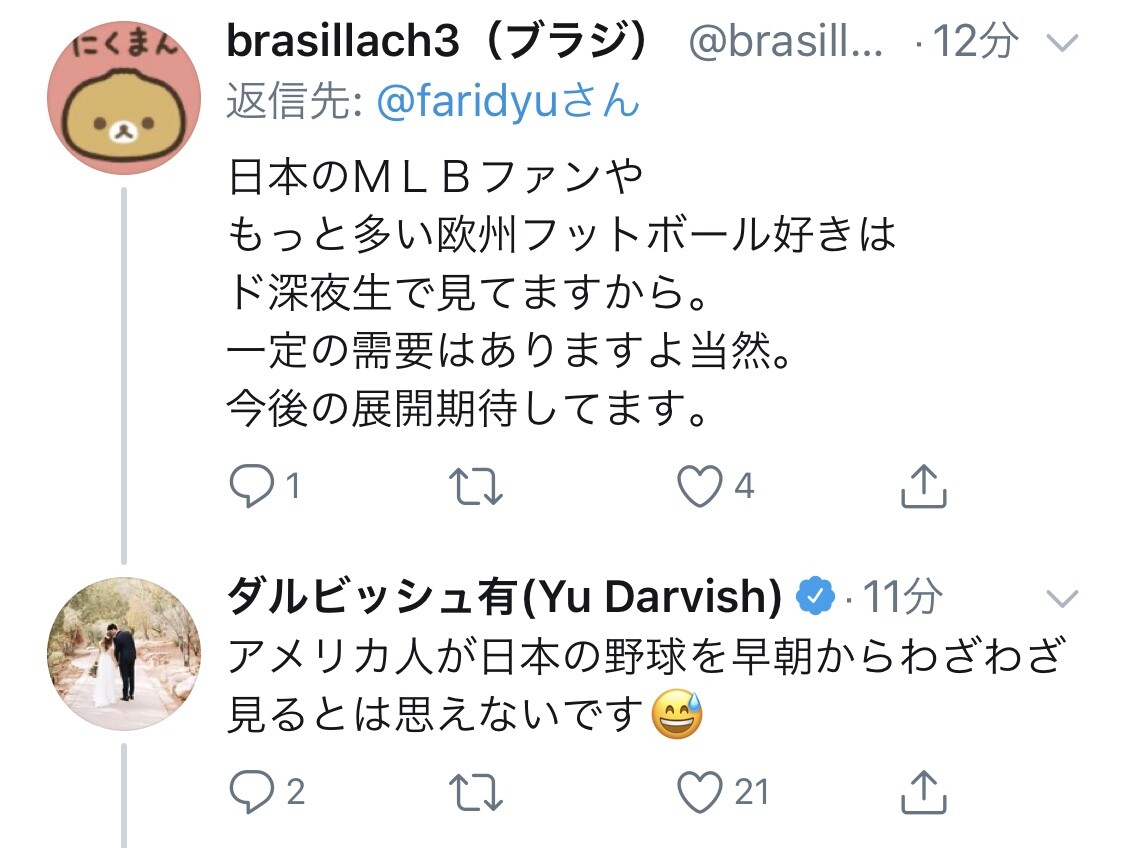1124x848 pixels.
Task: Like Yu Darvish's tweet with 21 likes
Action: (x=700, y=791)
